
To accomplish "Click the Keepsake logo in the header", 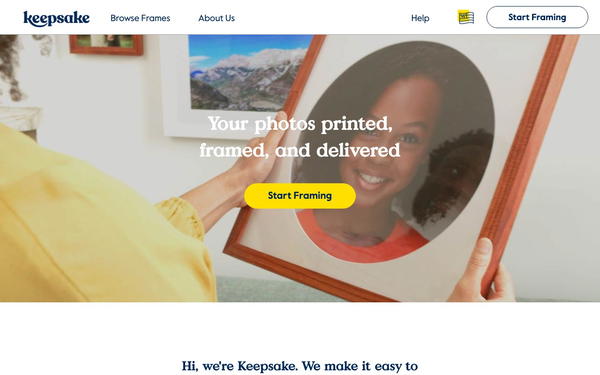I will 56,18.
